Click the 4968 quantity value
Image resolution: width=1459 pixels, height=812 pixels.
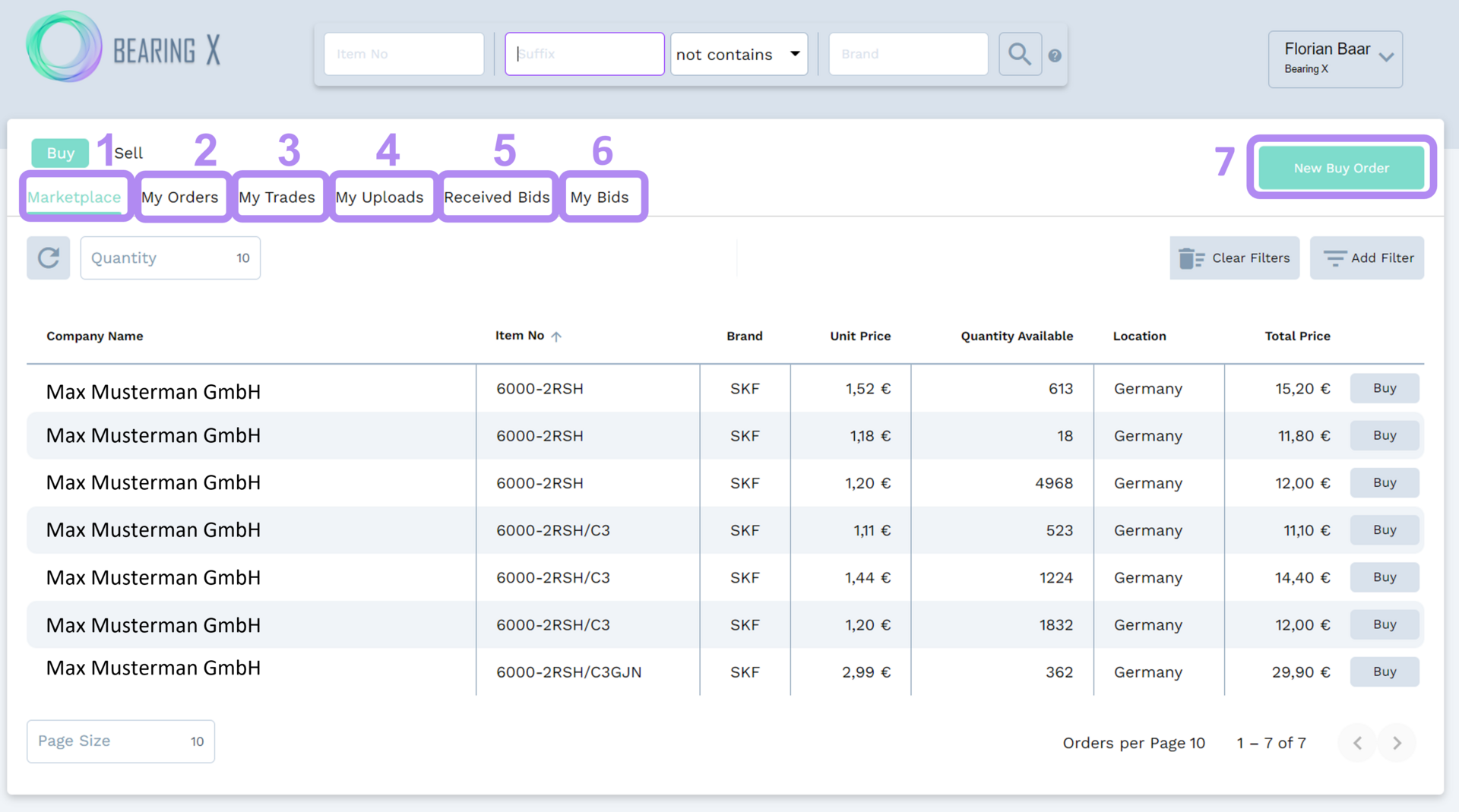1054,483
